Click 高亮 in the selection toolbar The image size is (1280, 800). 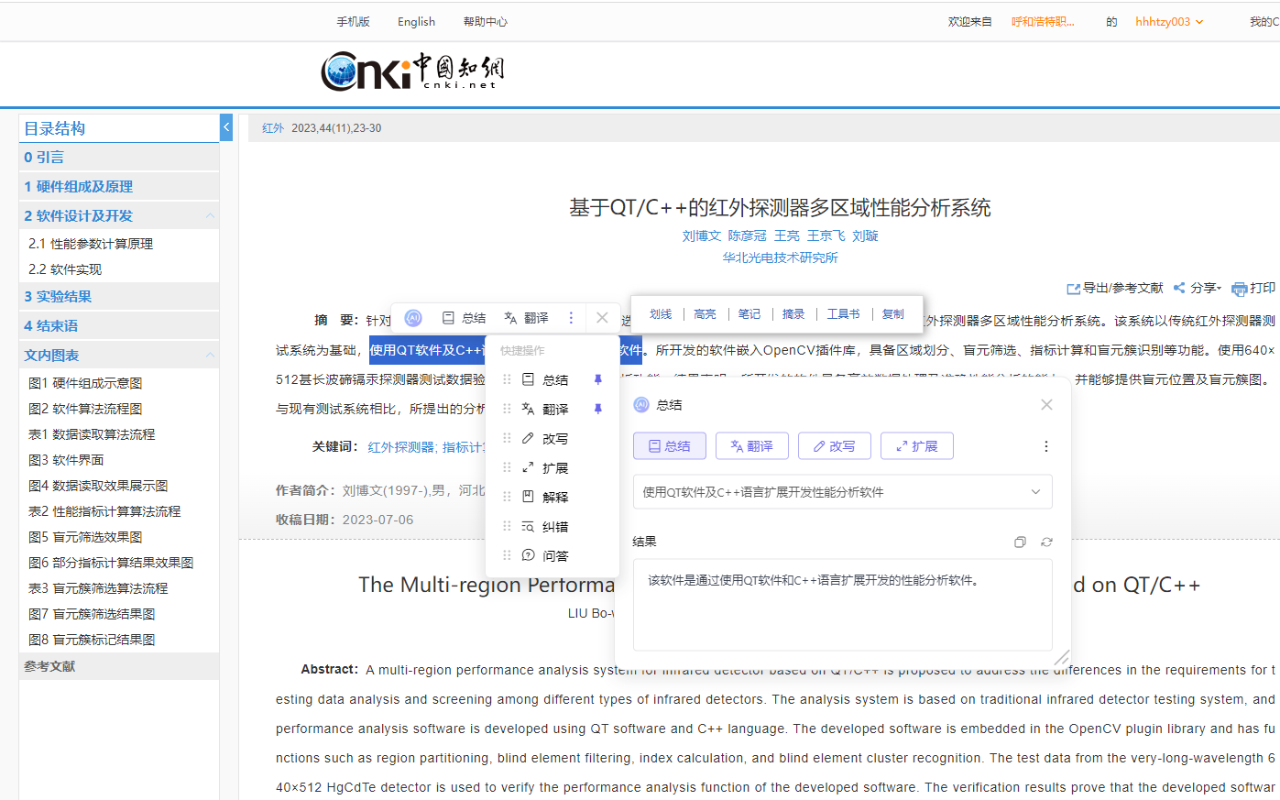coord(705,314)
